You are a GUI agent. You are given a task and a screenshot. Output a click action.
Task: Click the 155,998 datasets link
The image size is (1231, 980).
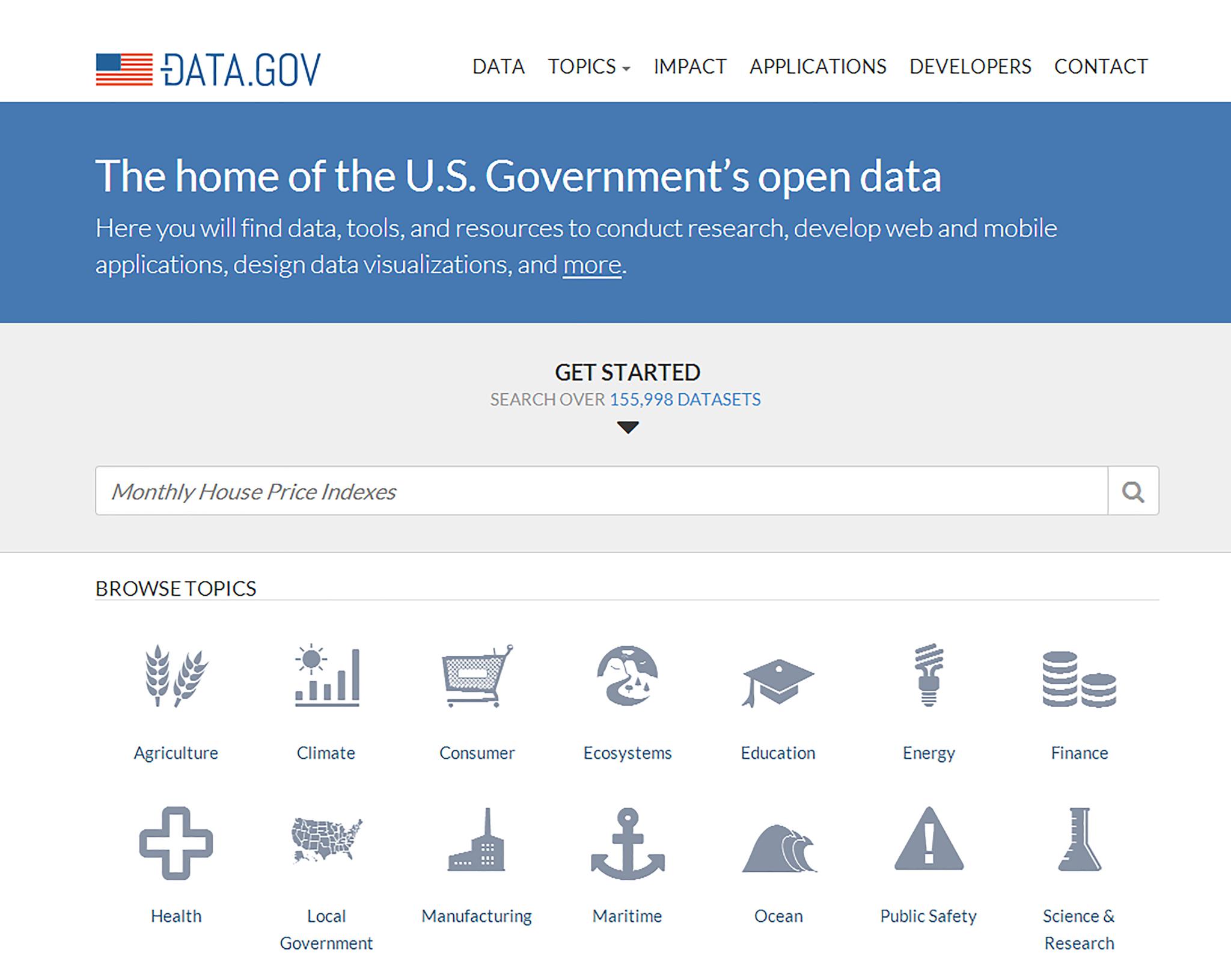[x=685, y=400]
